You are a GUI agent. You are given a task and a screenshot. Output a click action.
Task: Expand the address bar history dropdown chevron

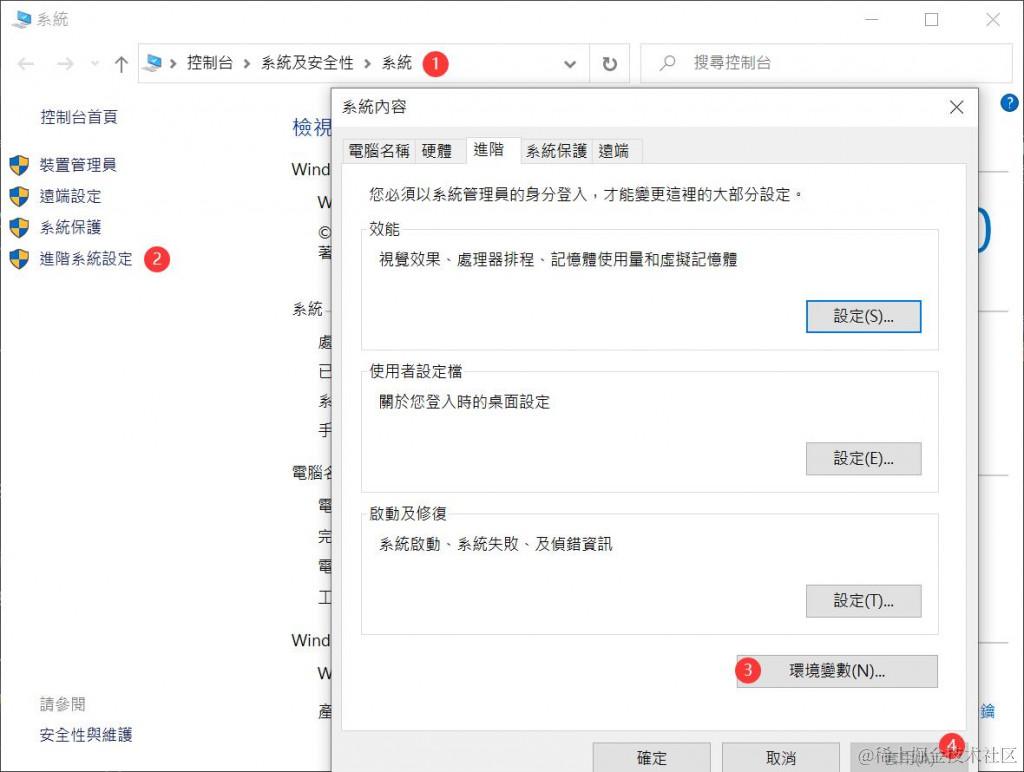click(570, 63)
